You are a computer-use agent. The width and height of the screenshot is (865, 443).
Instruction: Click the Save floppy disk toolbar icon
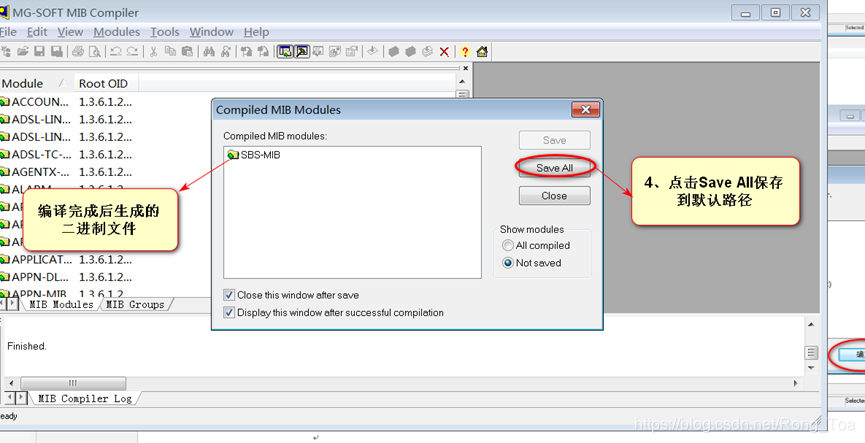[x=39, y=51]
